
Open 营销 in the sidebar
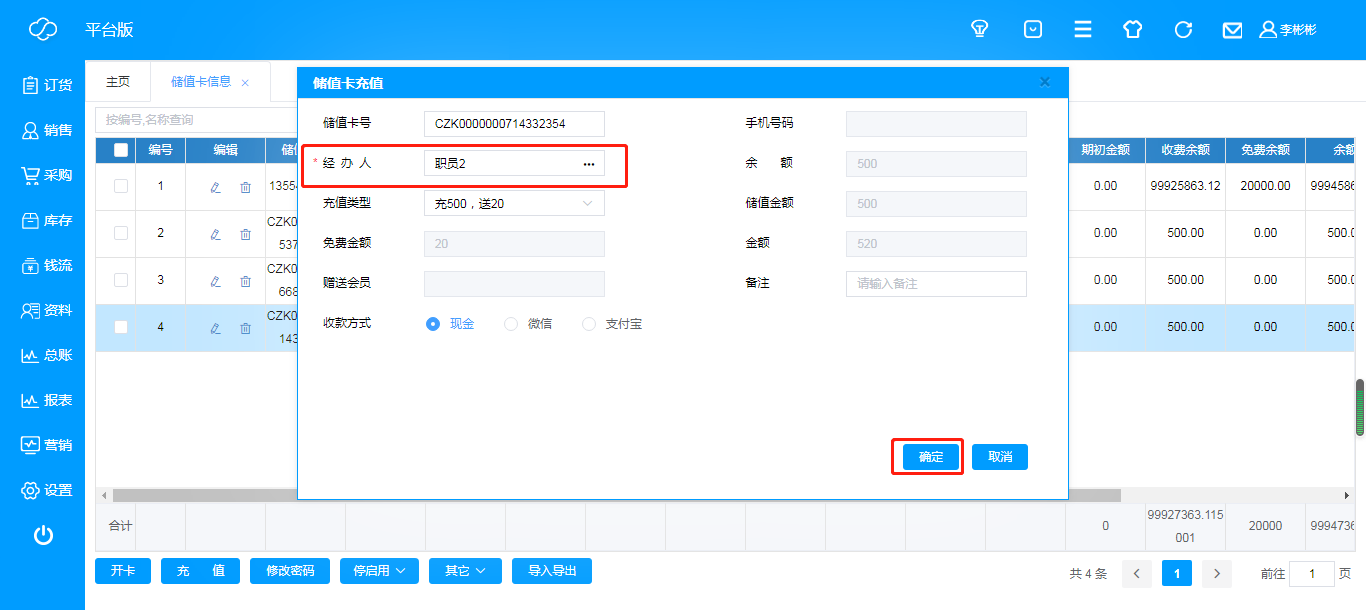[47, 445]
